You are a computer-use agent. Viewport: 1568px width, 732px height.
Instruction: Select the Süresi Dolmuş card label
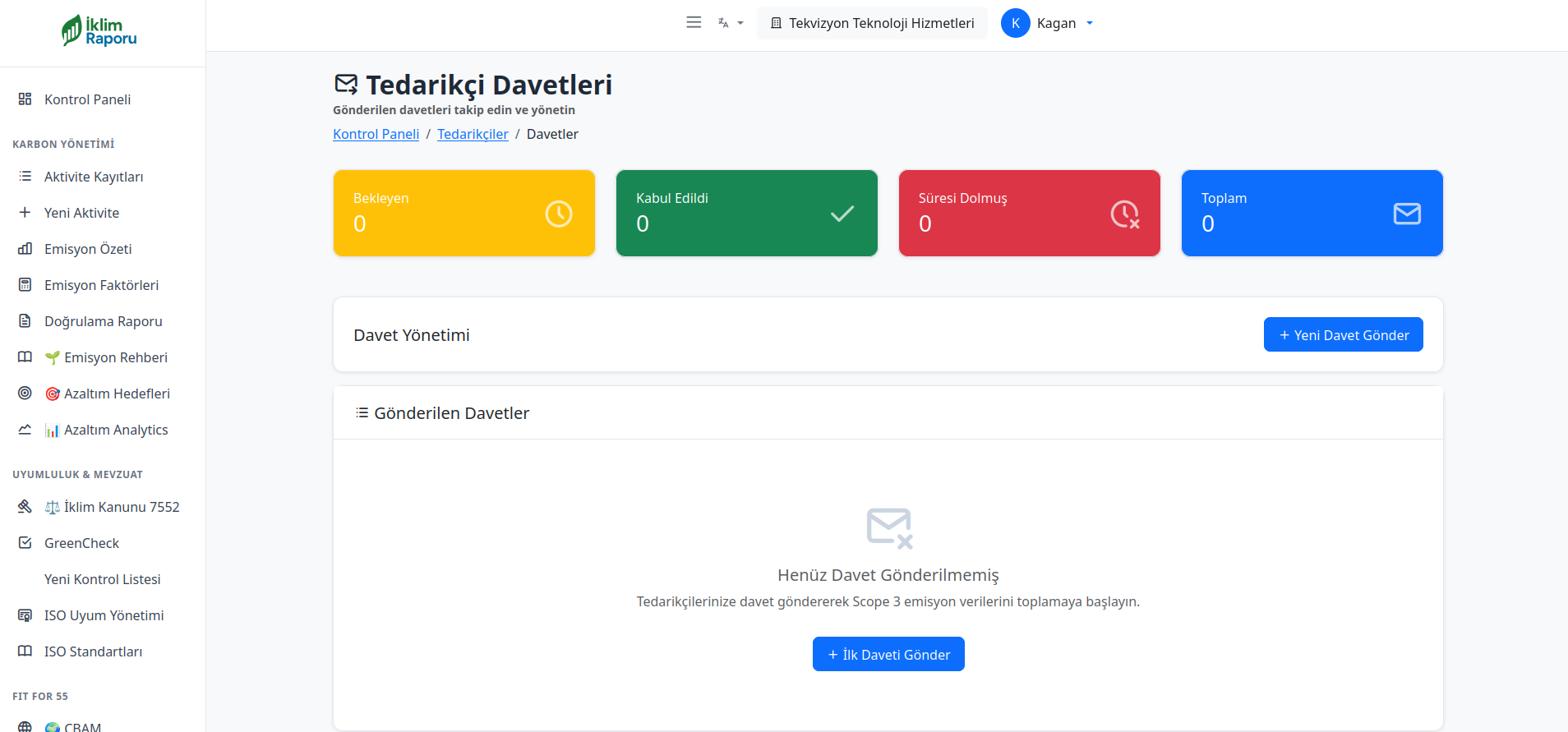tap(962, 198)
